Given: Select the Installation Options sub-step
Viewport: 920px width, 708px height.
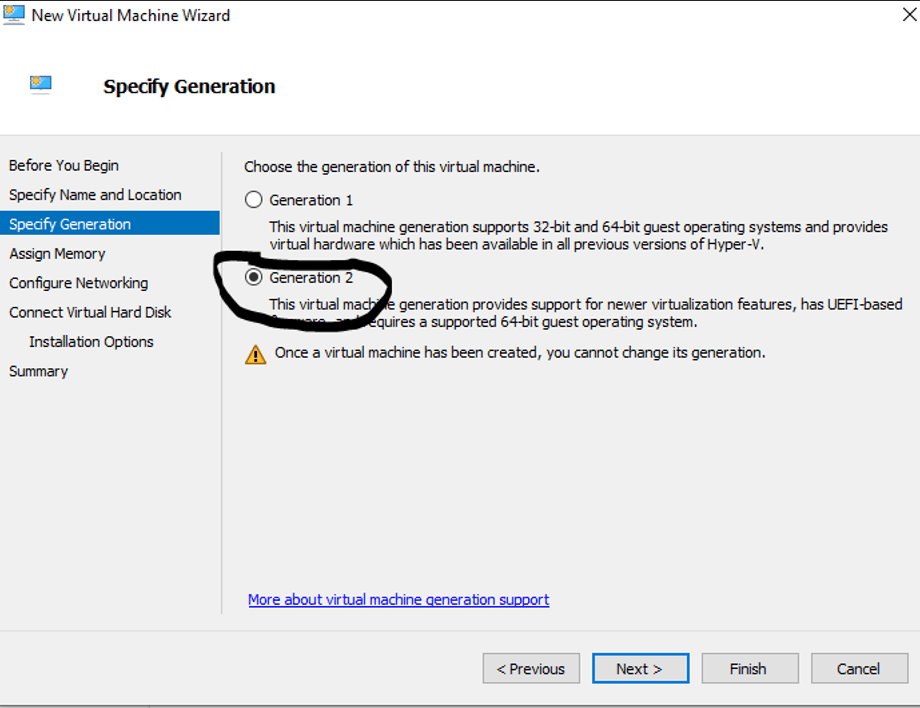Looking at the screenshot, I should (x=91, y=342).
